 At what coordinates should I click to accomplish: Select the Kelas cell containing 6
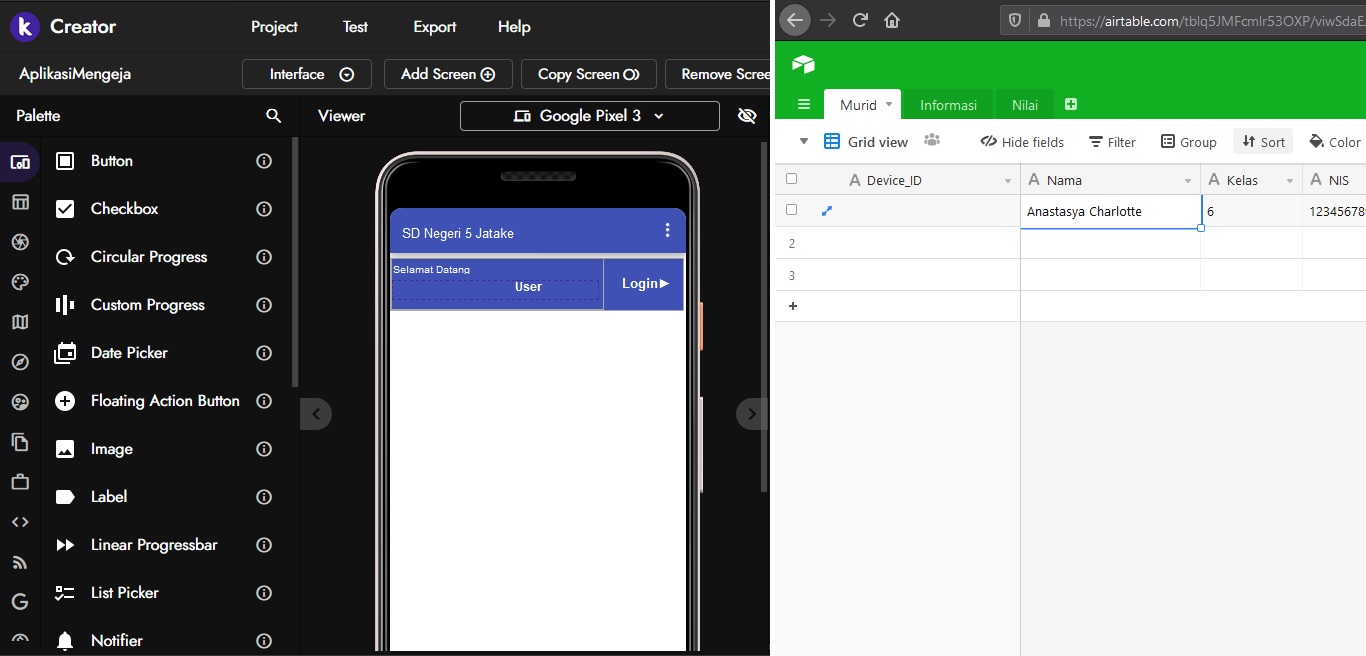pos(1251,211)
